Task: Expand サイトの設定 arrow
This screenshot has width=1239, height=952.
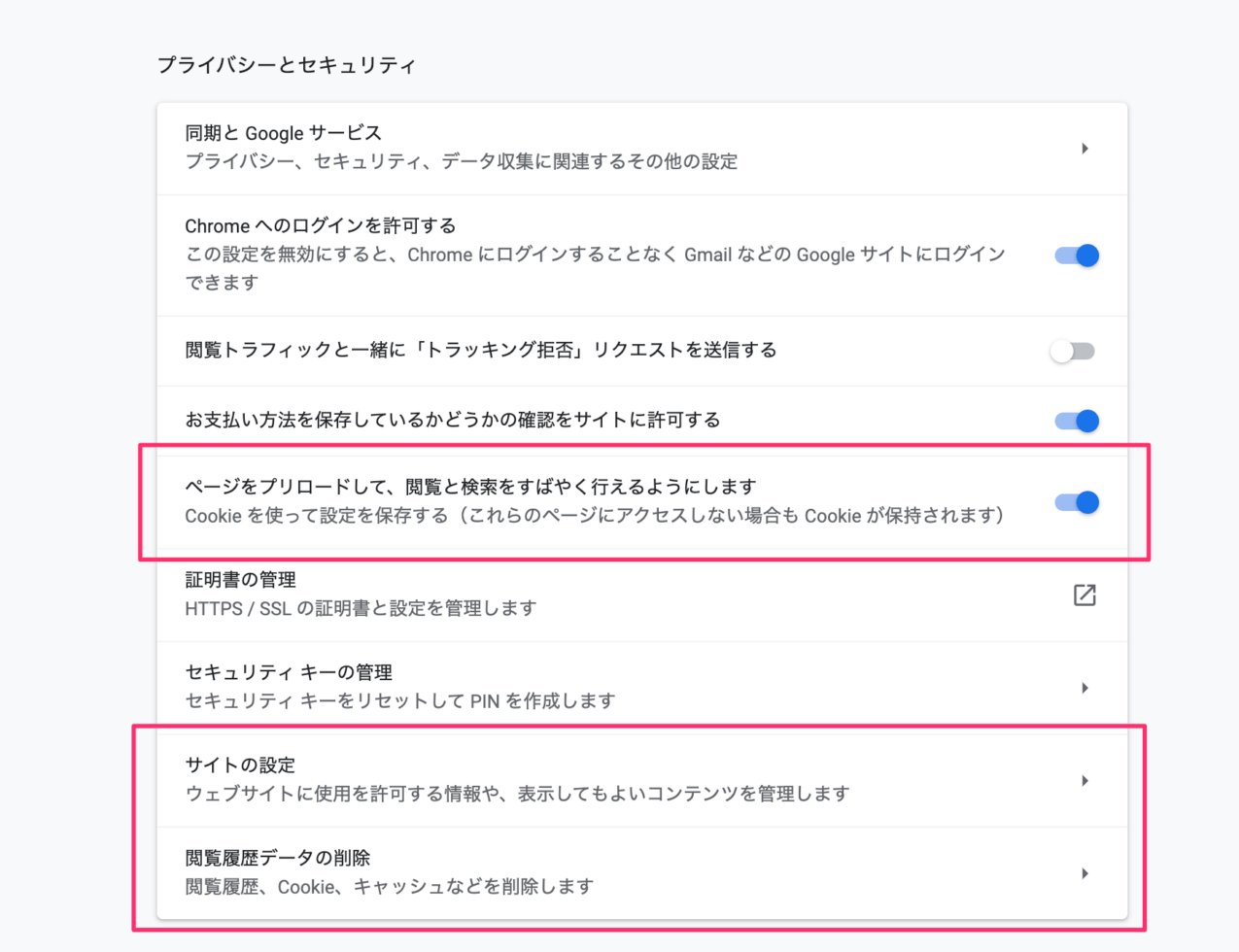Action: tap(1084, 780)
